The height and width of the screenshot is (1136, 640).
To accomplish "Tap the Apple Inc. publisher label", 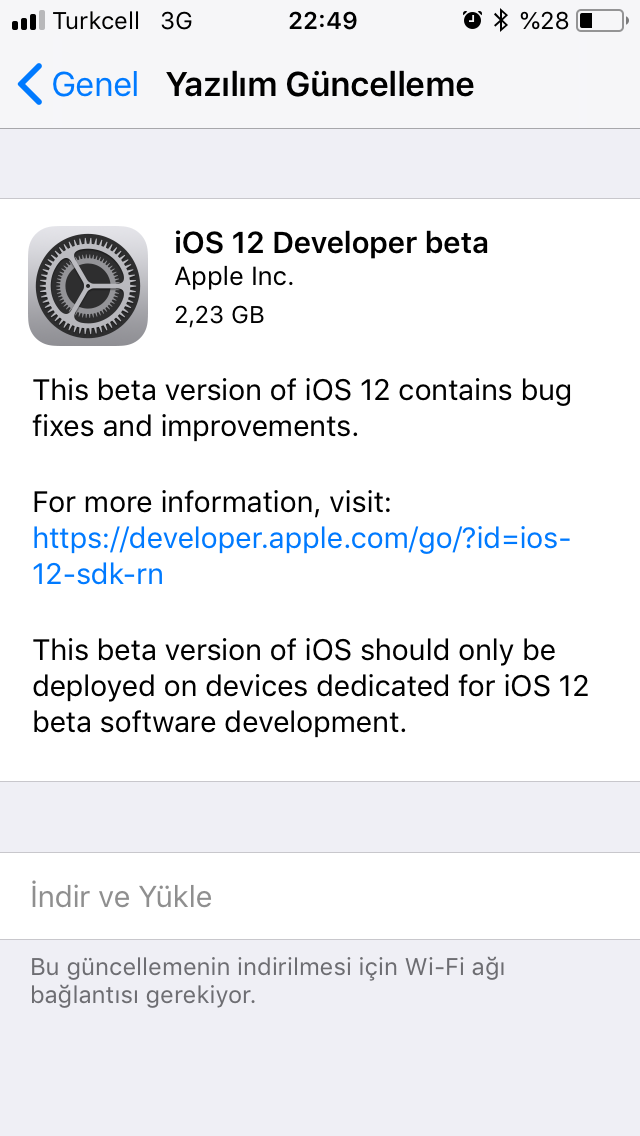I will coord(234,277).
